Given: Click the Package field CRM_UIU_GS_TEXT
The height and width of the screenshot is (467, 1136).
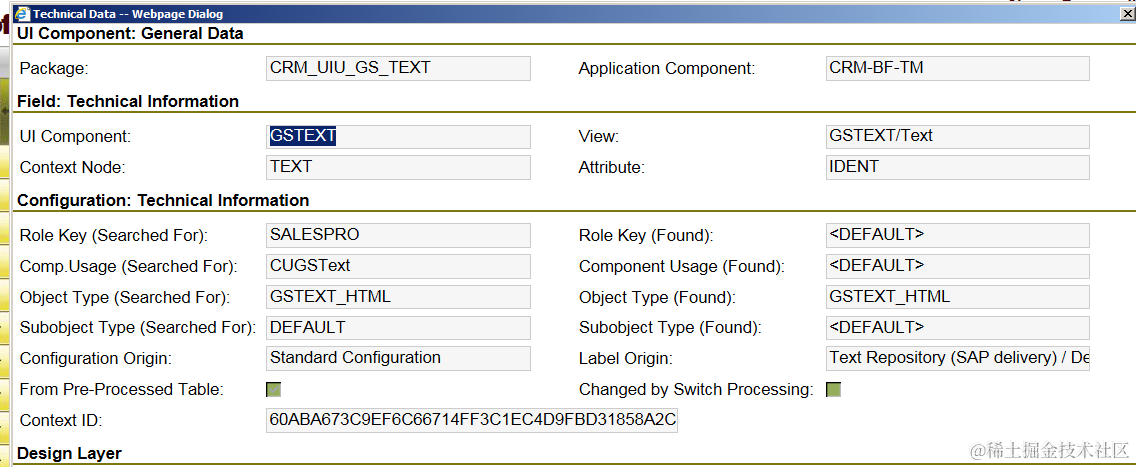Looking at the screenshot, I should click(x=398, y=68).
